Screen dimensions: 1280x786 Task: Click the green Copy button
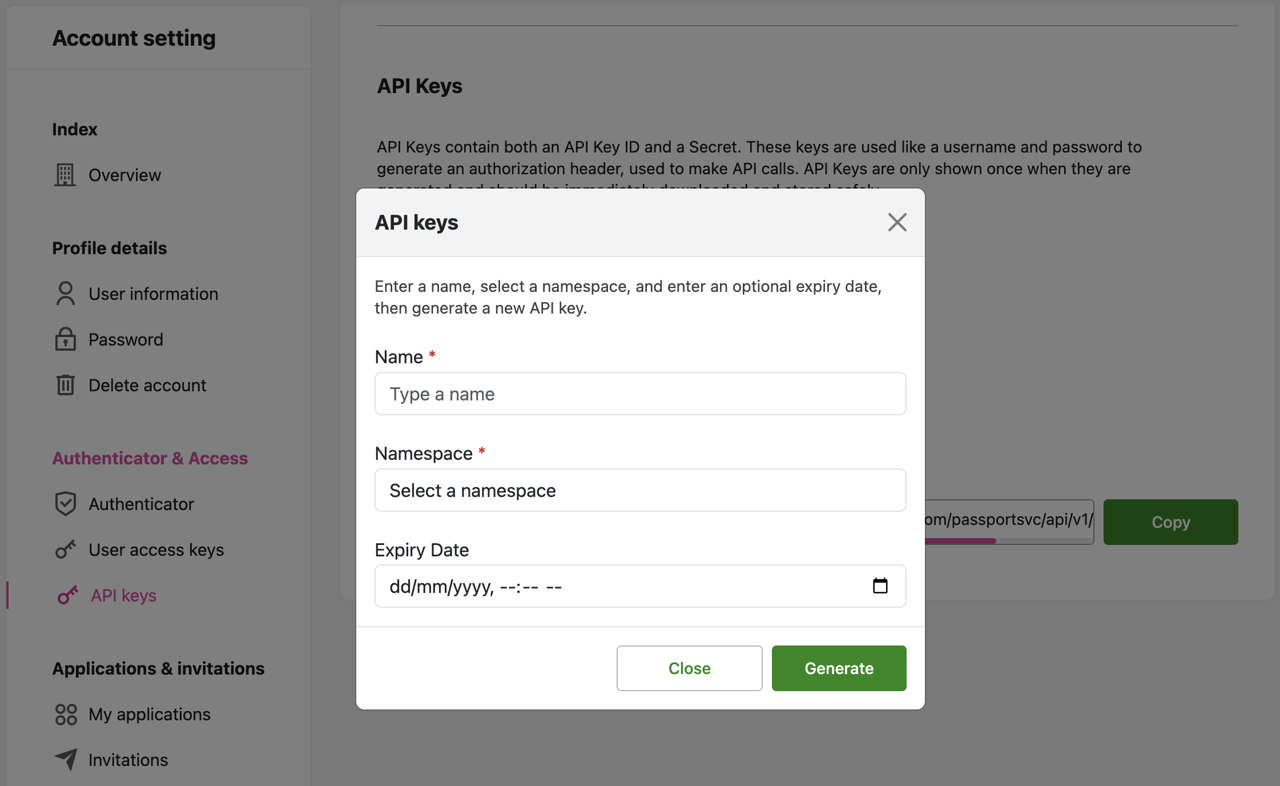pos(1170,522)
